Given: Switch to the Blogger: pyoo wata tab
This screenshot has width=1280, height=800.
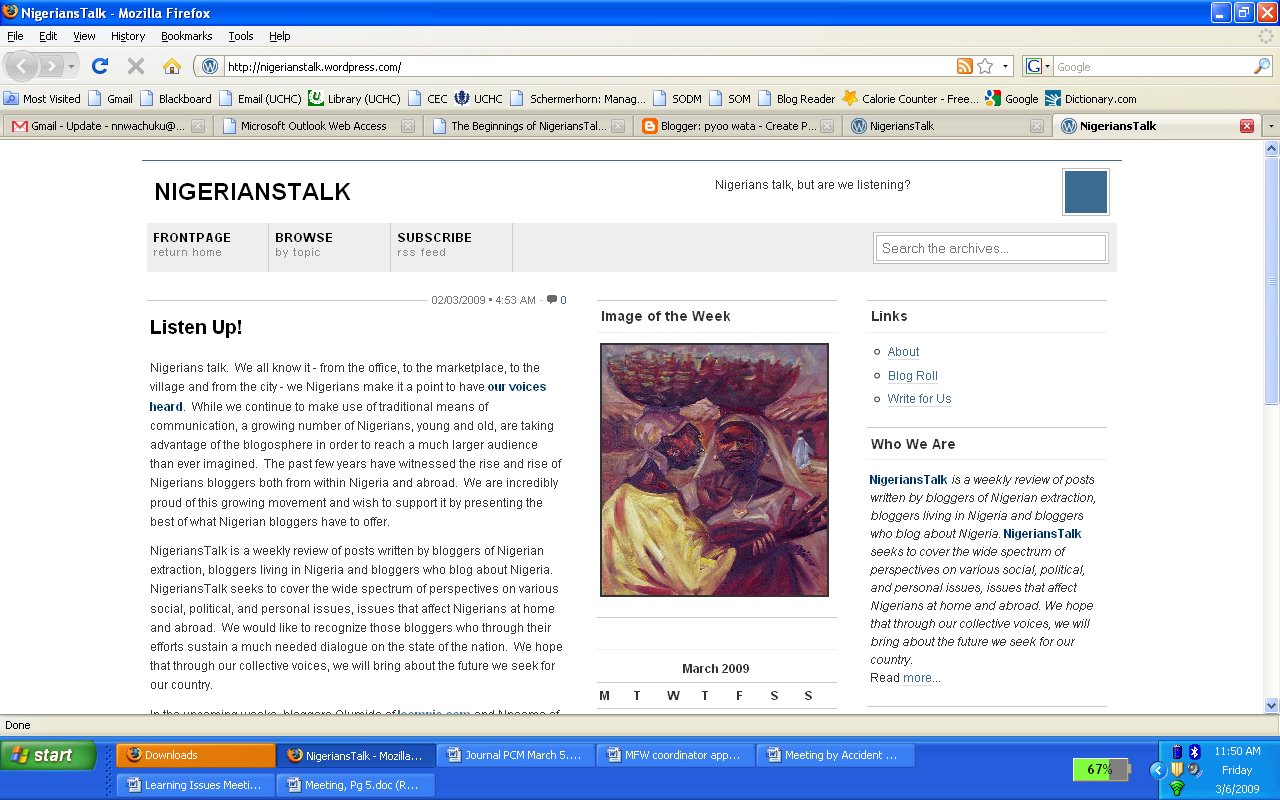Looking at the screenshot, I should [738, 126].
